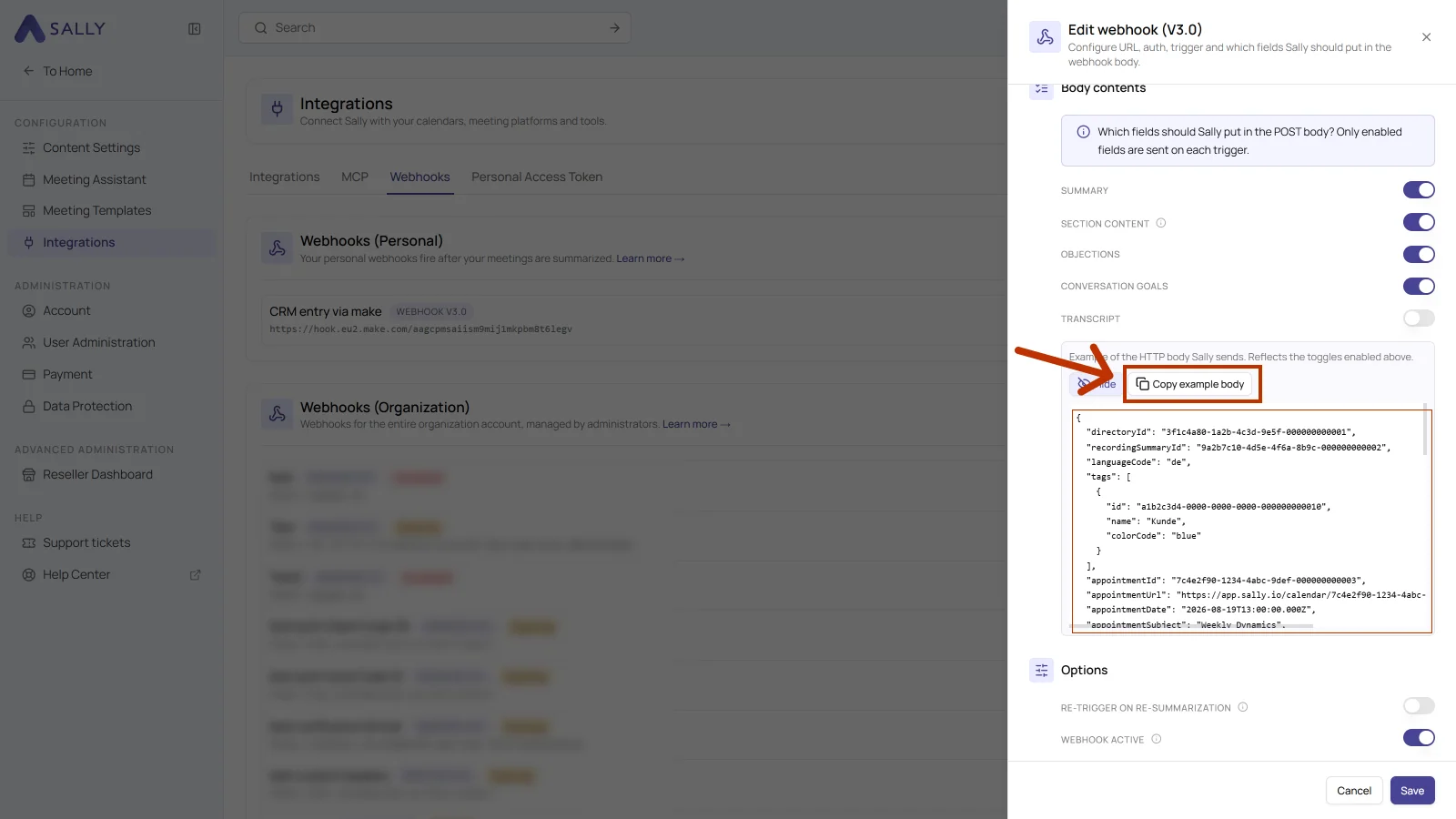
Task: Collapse the sidebar panel icon
Action: [195, 29]
